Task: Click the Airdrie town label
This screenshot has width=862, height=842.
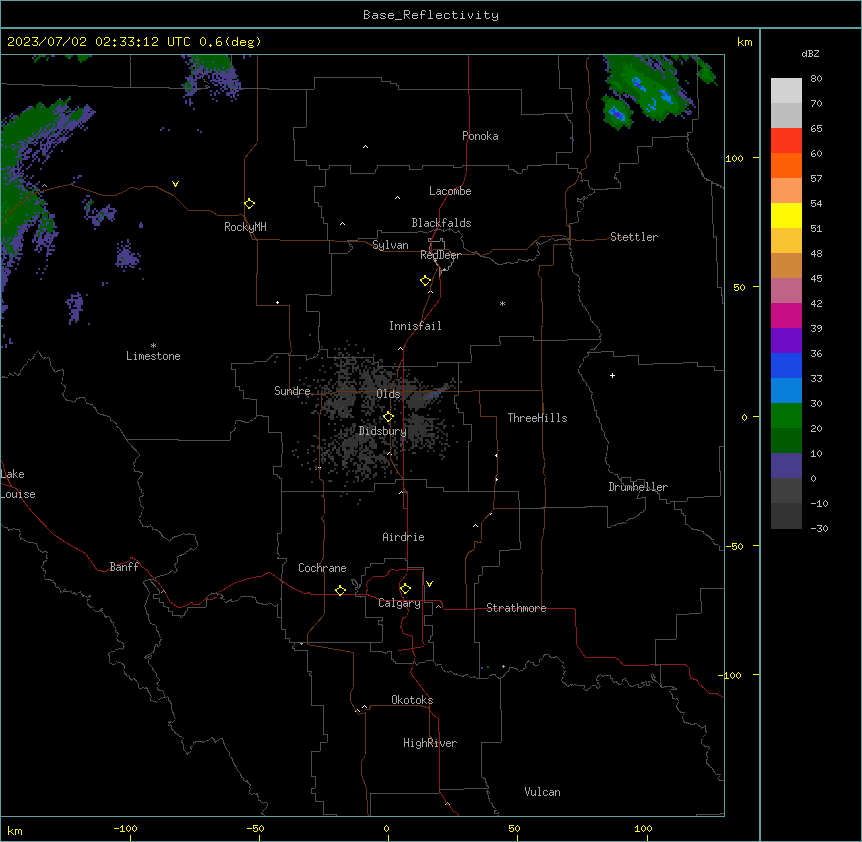Action: pyautogui.click(x=404, y=537)
